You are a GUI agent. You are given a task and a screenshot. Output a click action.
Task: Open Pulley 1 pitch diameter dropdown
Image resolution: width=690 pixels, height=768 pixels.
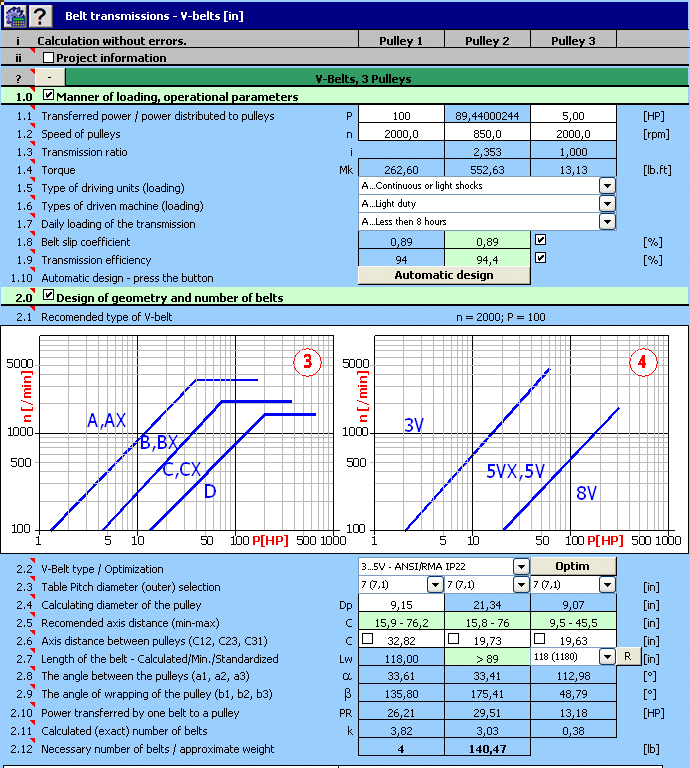(435, 585)
